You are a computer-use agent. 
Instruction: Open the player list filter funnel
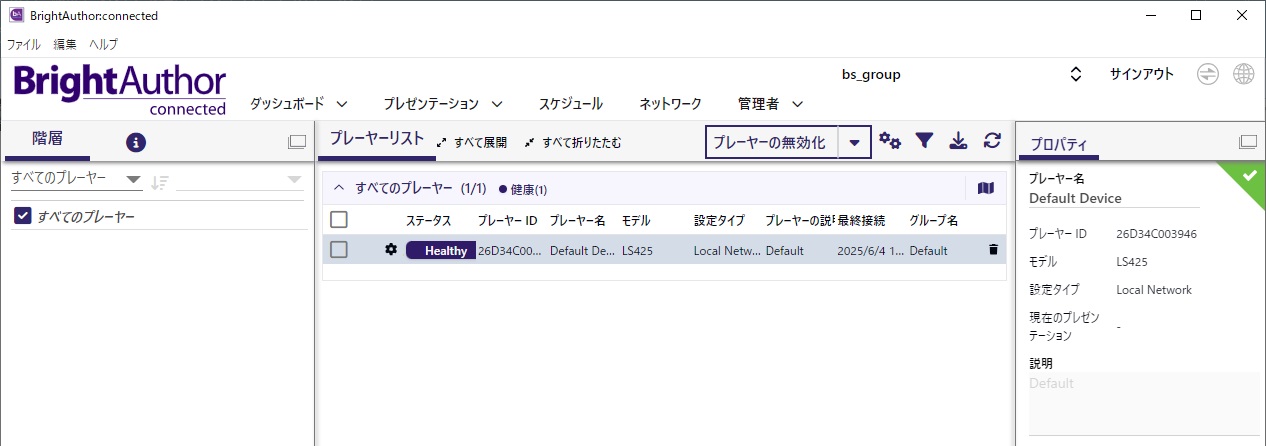tap(924, 141)
